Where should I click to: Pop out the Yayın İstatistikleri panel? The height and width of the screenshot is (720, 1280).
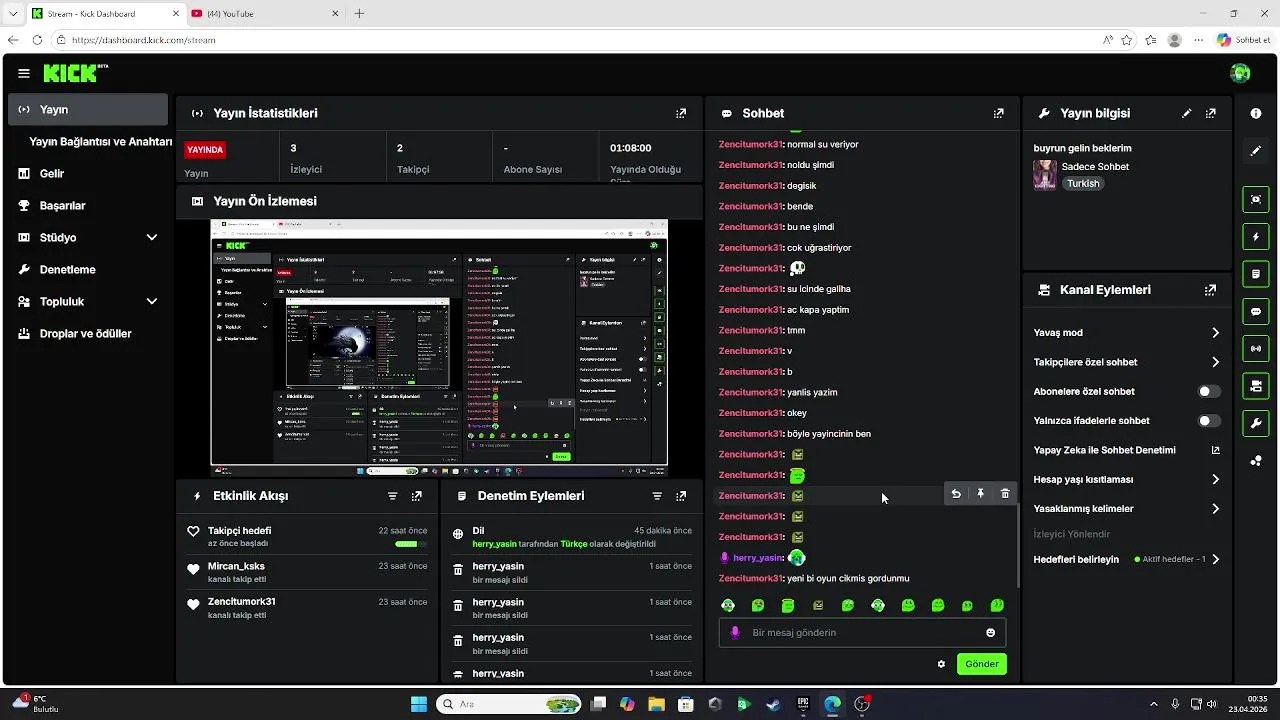click(681, 114)
